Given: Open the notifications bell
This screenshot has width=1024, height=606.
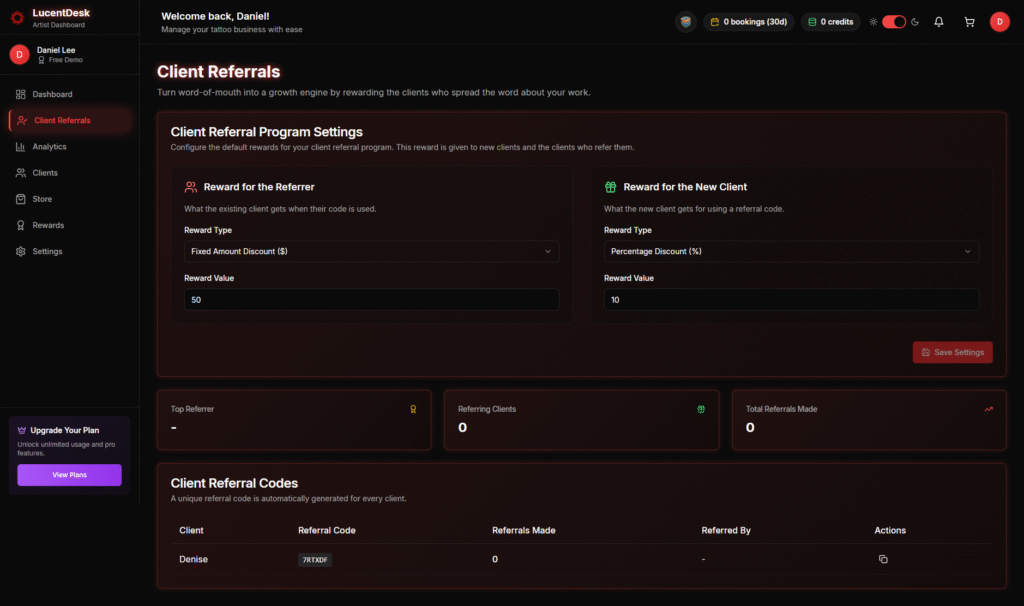Looking at the screenshot, I should (x=938, y=22).
